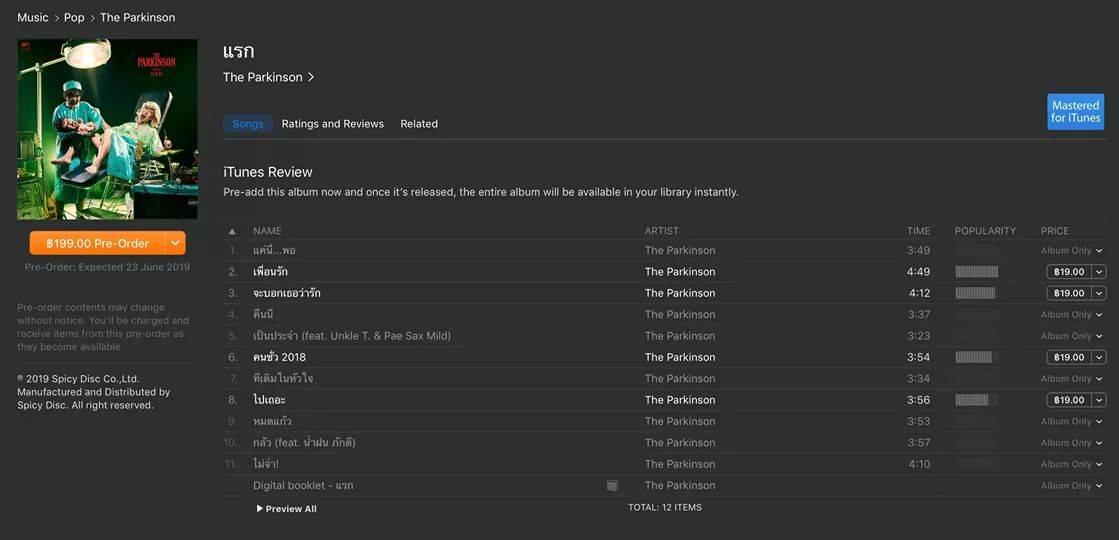Open the Related tab

click(x=419, y=123)
